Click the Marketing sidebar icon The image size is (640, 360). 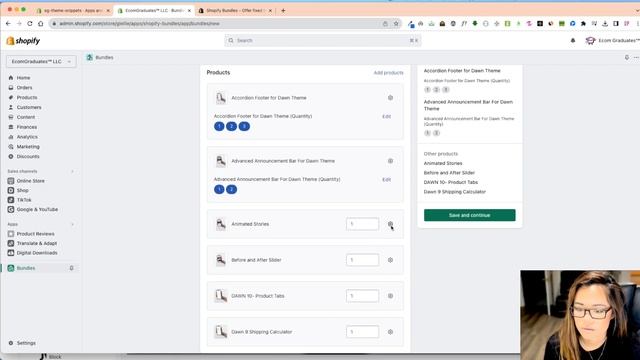[11, 147]
